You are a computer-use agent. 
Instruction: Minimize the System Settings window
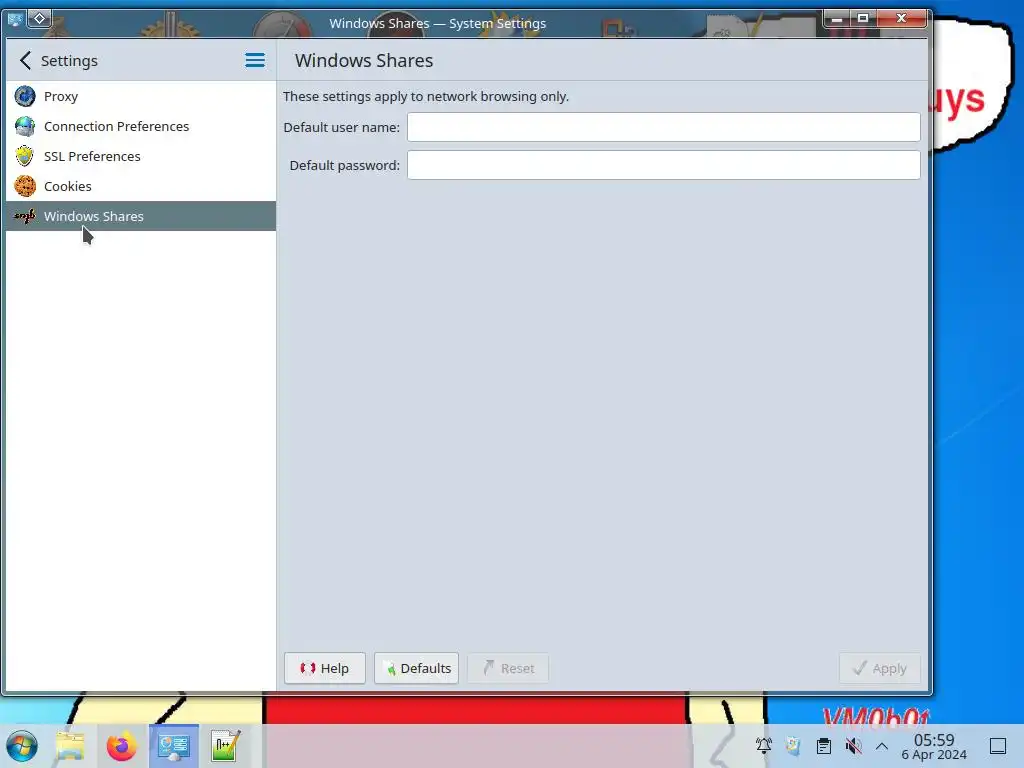pyautogui.click(x=837, y=18)
